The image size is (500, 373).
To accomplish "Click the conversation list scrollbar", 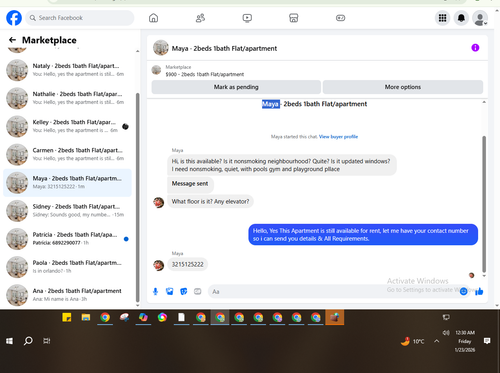I will 138,197.
